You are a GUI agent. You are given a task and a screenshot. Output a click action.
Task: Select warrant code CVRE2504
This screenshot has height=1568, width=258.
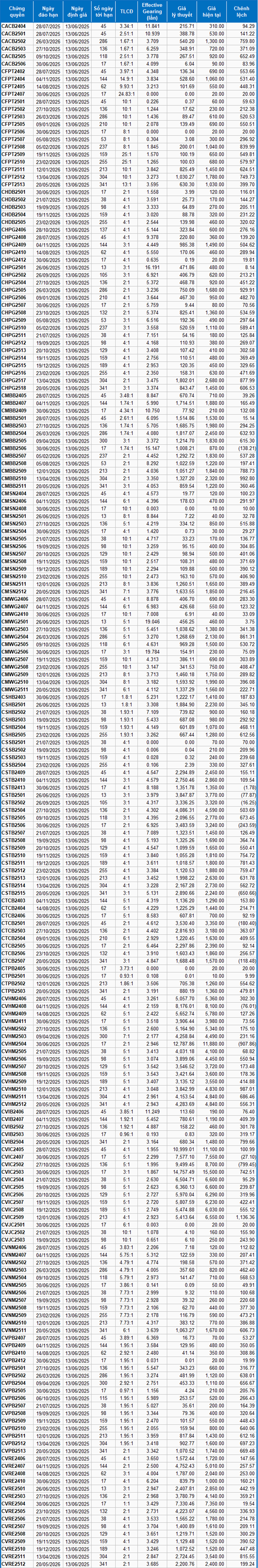[14, 1504]
